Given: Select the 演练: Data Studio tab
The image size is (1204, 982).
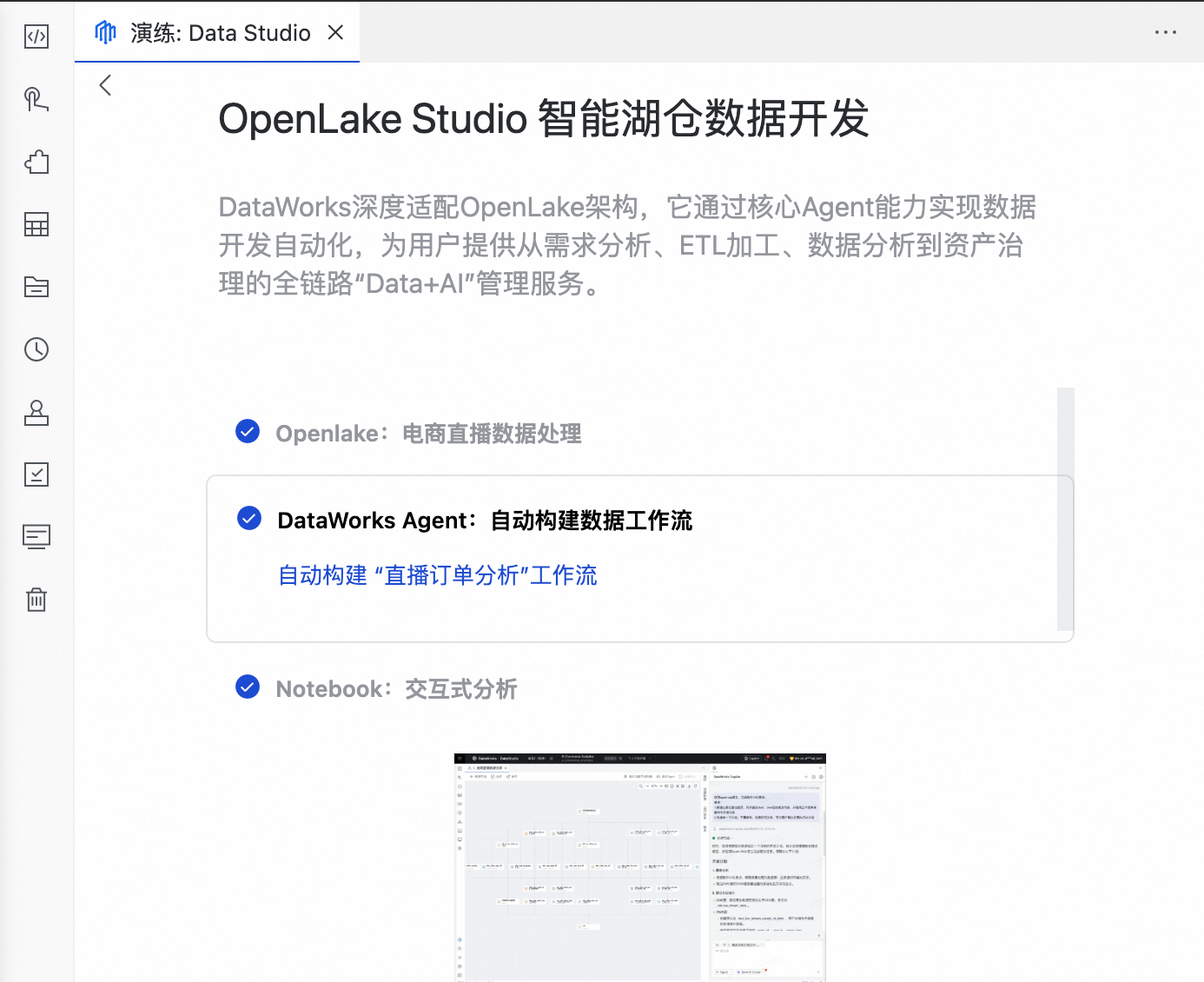Looking at the screenshot, I should tap(217, 32).
